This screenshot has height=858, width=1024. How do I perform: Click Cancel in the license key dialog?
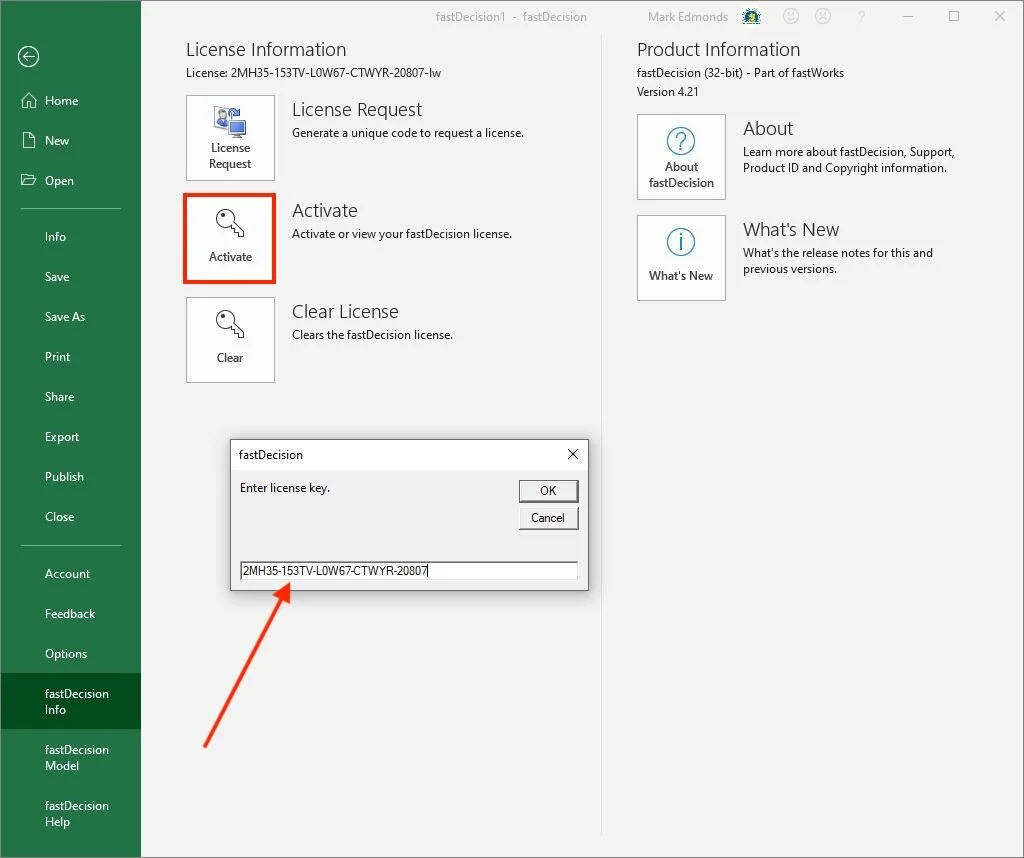point(549,518)
